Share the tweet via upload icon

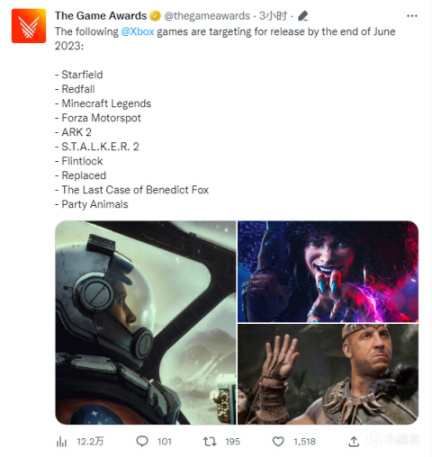pyautogui.click(x=353, y=442)
